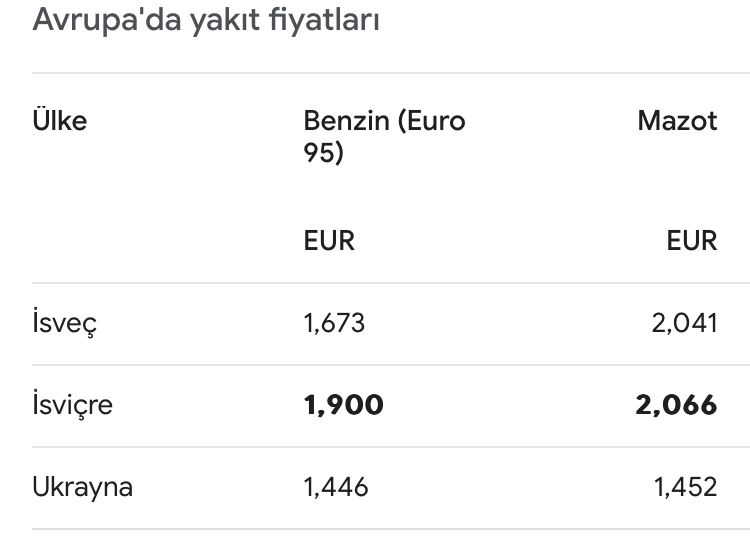Select the "Ülke" column header

click(x=60, y=121)
